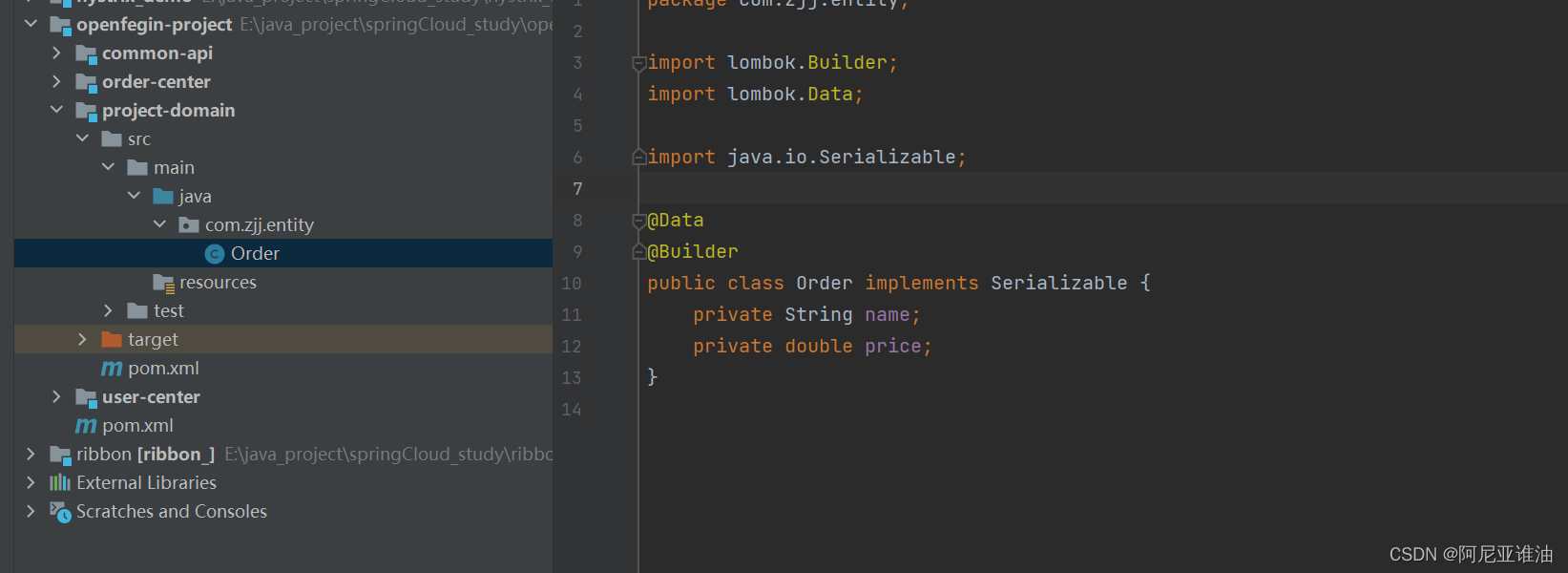Click the Order class icon
Image resolution: width=1568 pixels, height=573 pixels.
[215, 253]
